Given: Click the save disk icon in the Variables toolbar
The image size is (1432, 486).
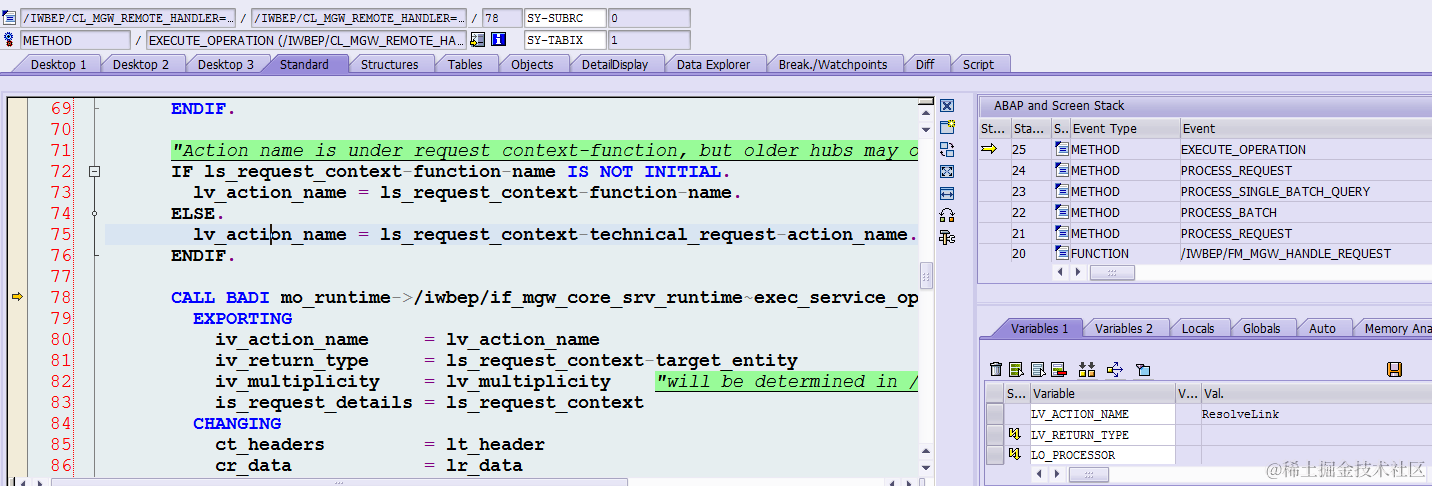Looking at the screenshot, I should coord(1394,370).
